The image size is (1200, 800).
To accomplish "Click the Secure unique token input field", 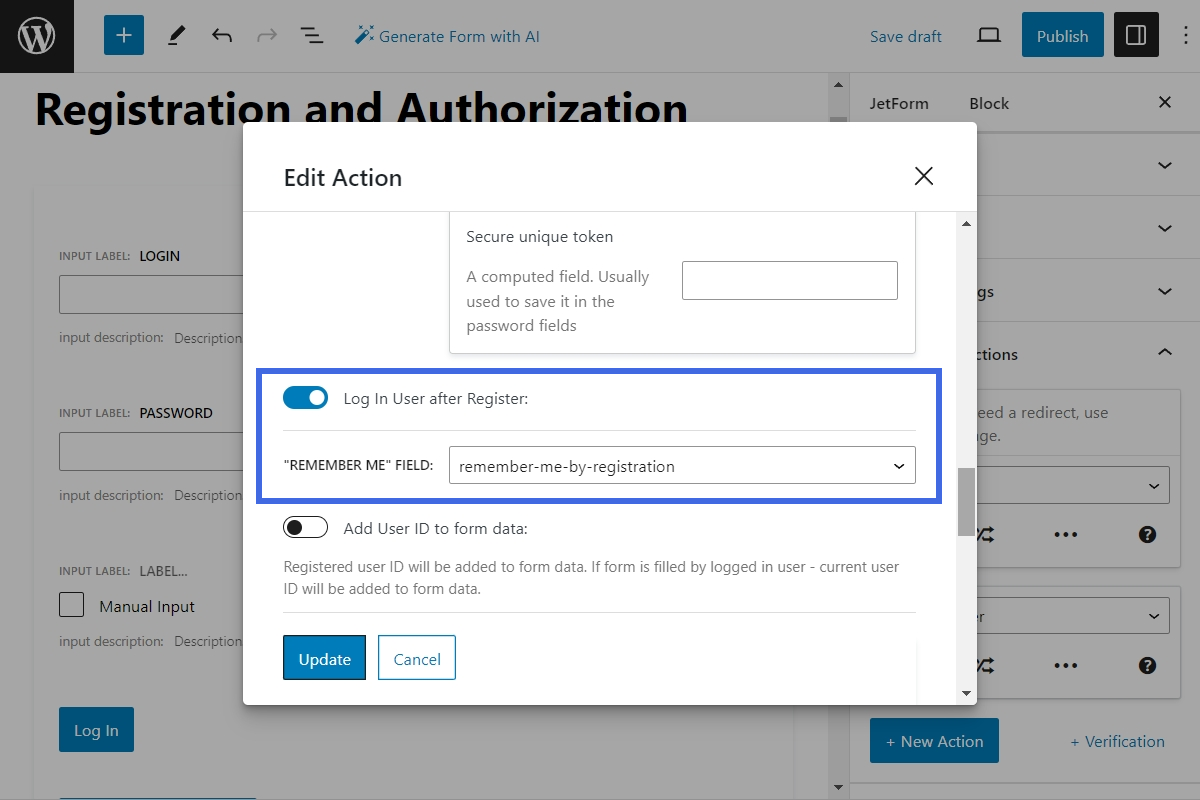I will click(789, 281).
